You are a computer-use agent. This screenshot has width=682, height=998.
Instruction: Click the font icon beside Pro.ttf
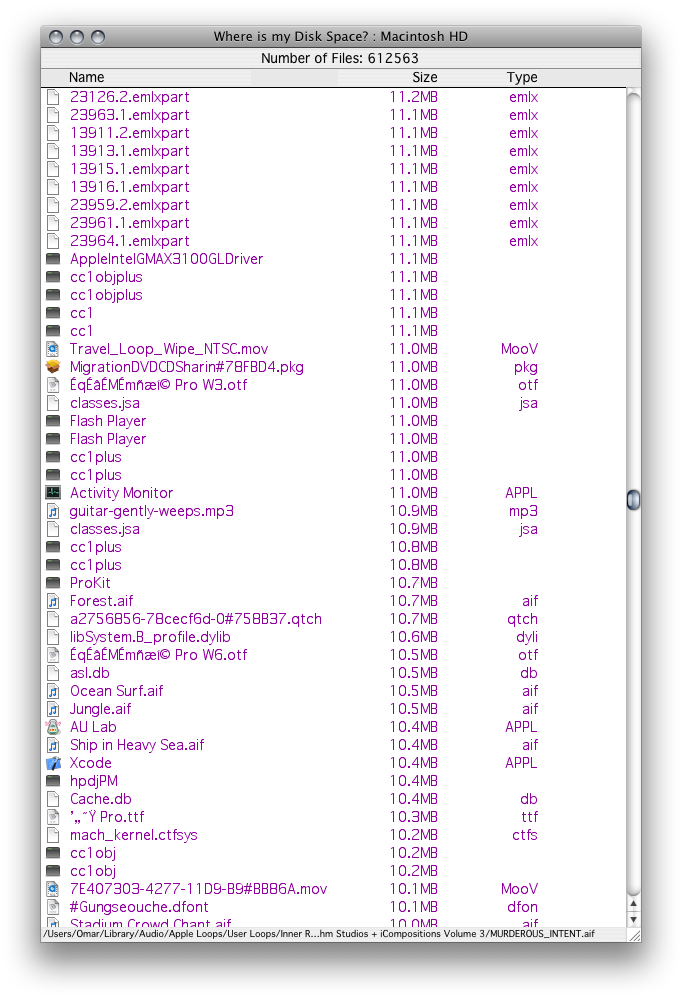pyautogui.click(x=53, y=817)
